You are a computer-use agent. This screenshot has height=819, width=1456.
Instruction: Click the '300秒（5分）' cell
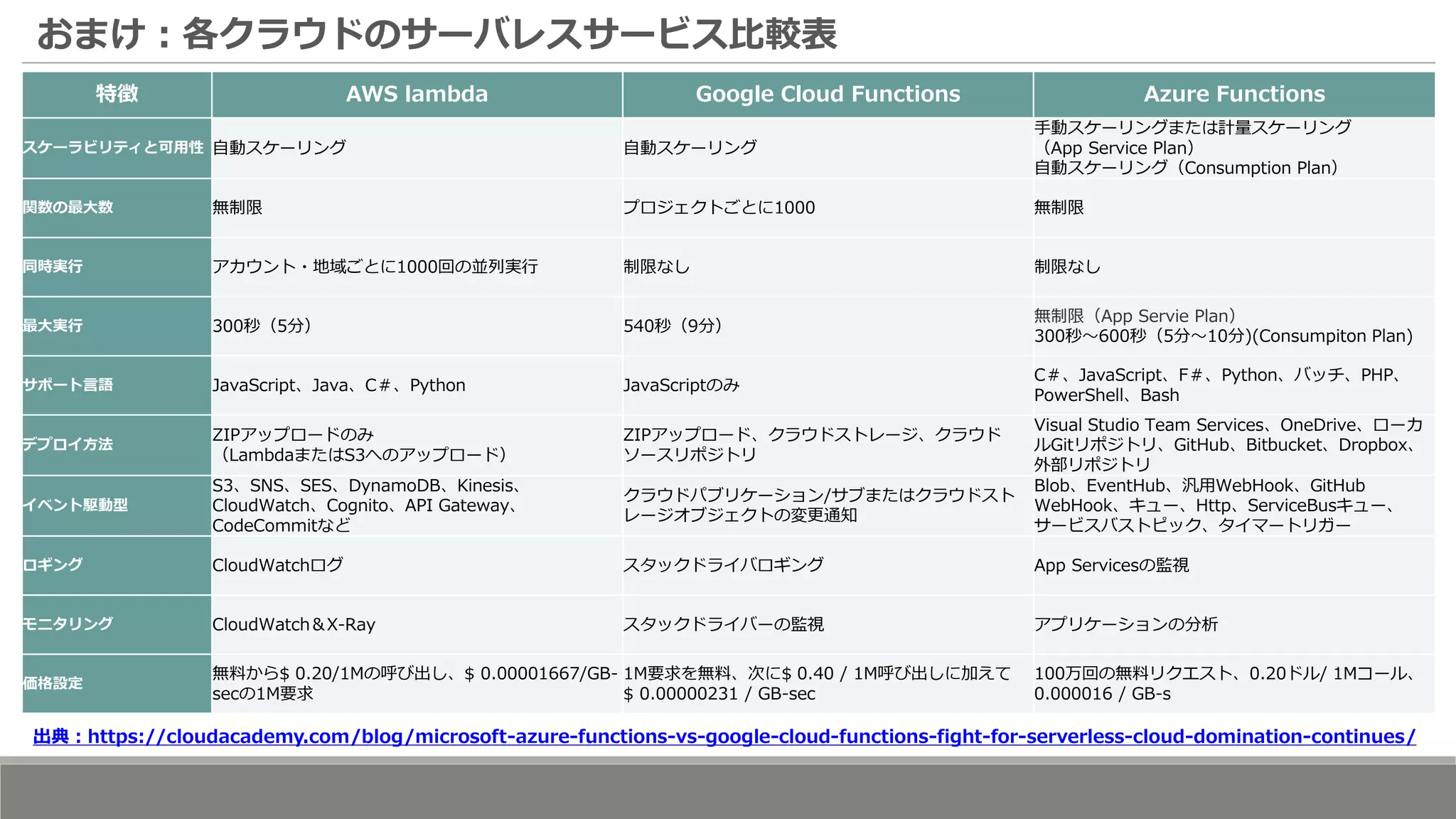pyautogui.click(x=417, y=326)
